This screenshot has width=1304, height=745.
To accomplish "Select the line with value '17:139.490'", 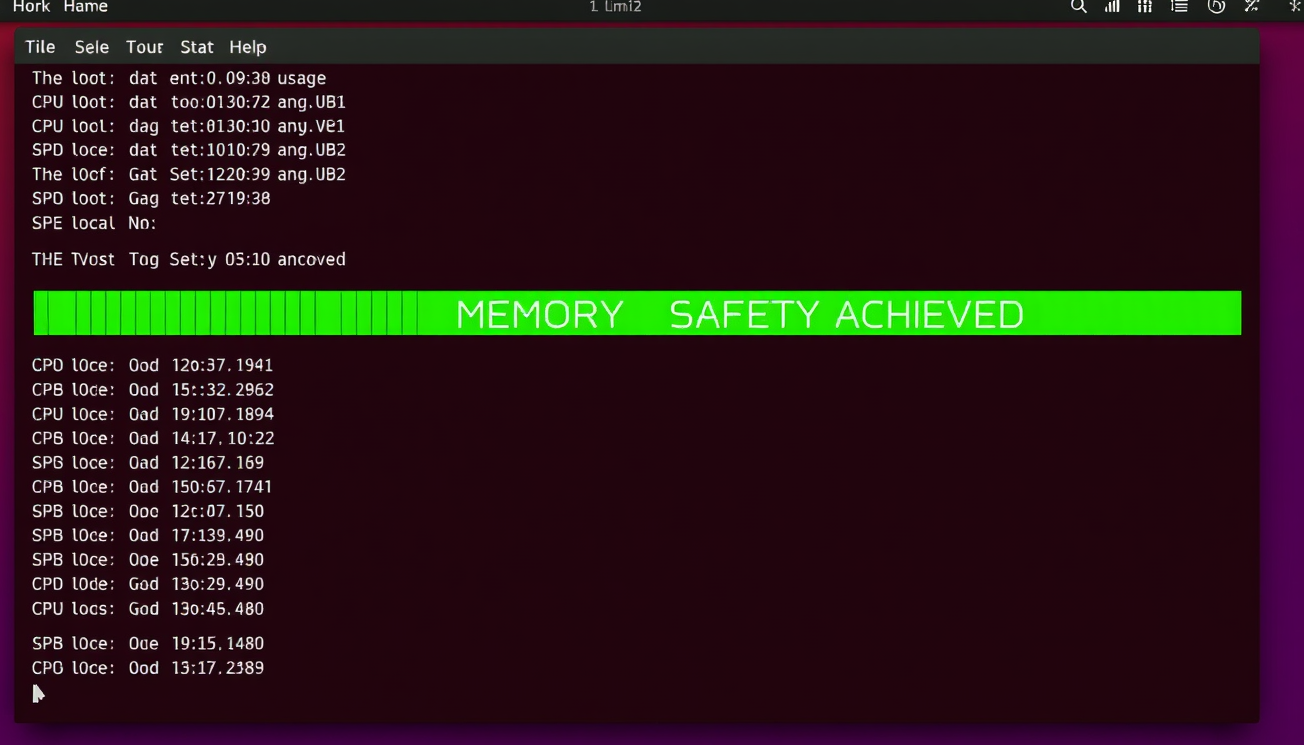I will click(x=148, y=535).
